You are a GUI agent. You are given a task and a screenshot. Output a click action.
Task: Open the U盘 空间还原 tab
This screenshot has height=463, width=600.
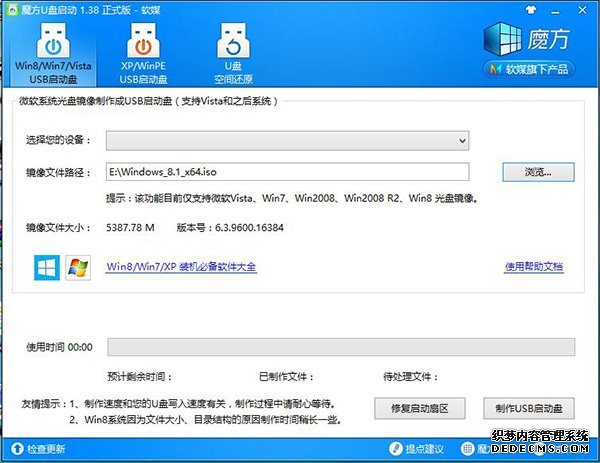pyautogui.click(x=233, y=54)
